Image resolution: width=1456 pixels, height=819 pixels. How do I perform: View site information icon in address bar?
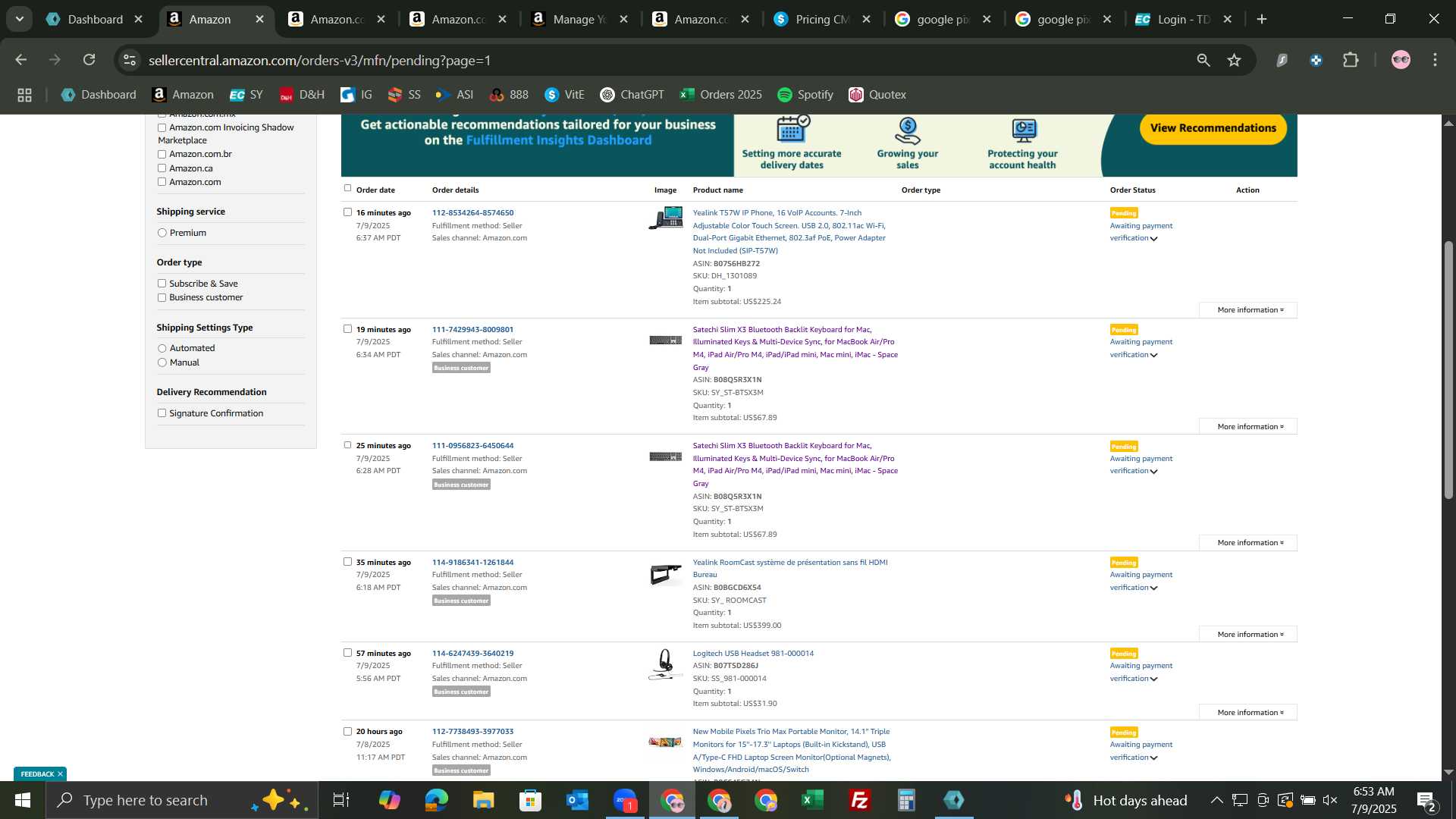[130, 60]
